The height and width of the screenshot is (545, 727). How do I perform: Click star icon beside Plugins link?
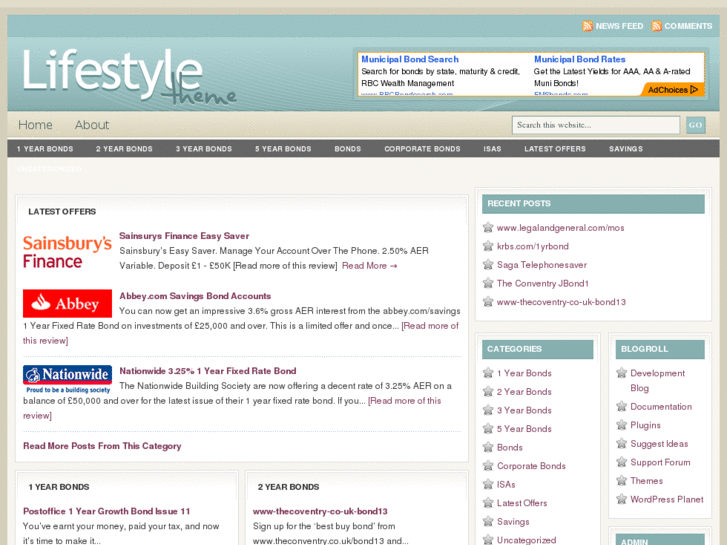click(x=621, y=425)
